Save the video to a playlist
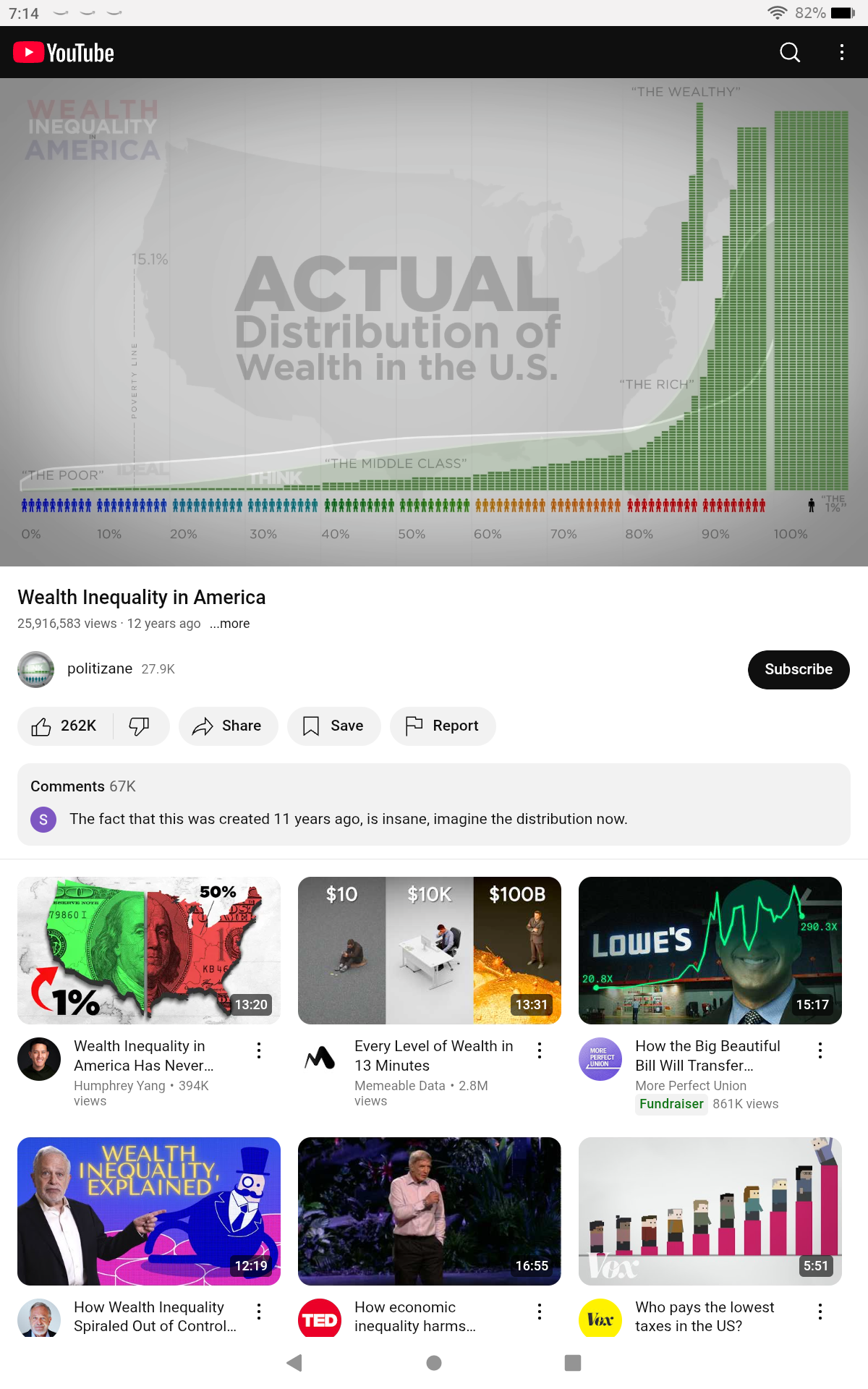Image resolution: width=868 pixels, height=1389 pixels. coord(333,726)
